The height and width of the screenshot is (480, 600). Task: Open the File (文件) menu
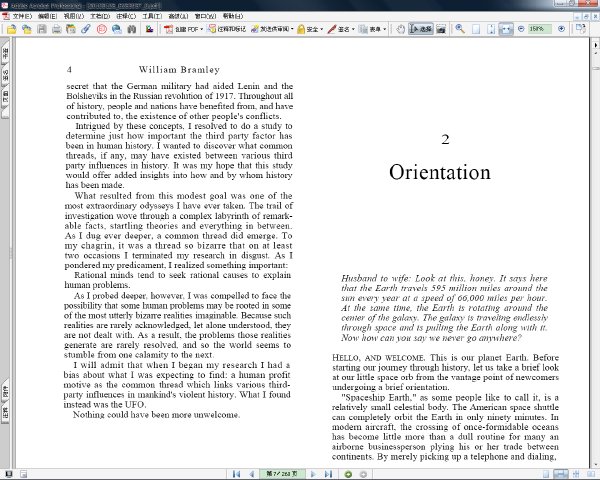(22, 16)
